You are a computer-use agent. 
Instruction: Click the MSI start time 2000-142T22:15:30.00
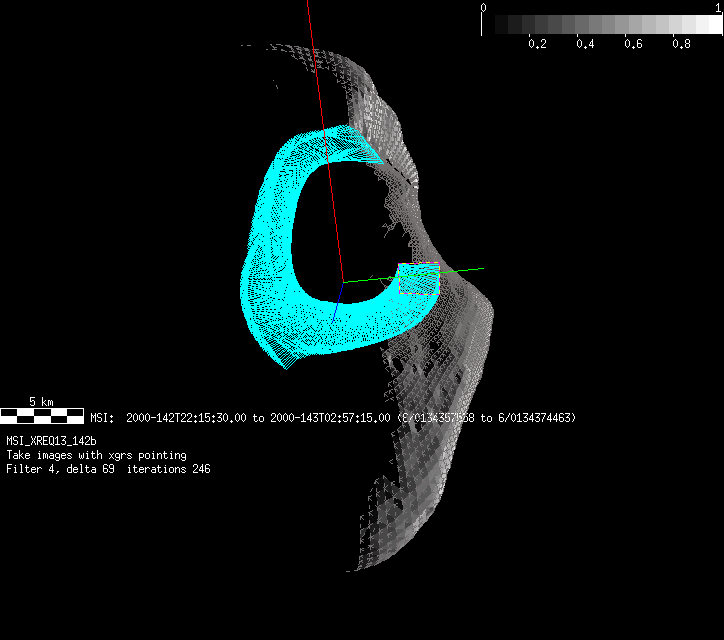coord(187,418)
